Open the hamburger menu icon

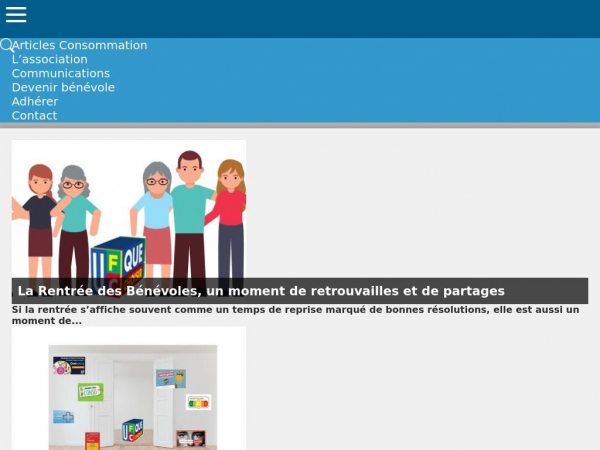pyautogui.click(x=16, y=15)
